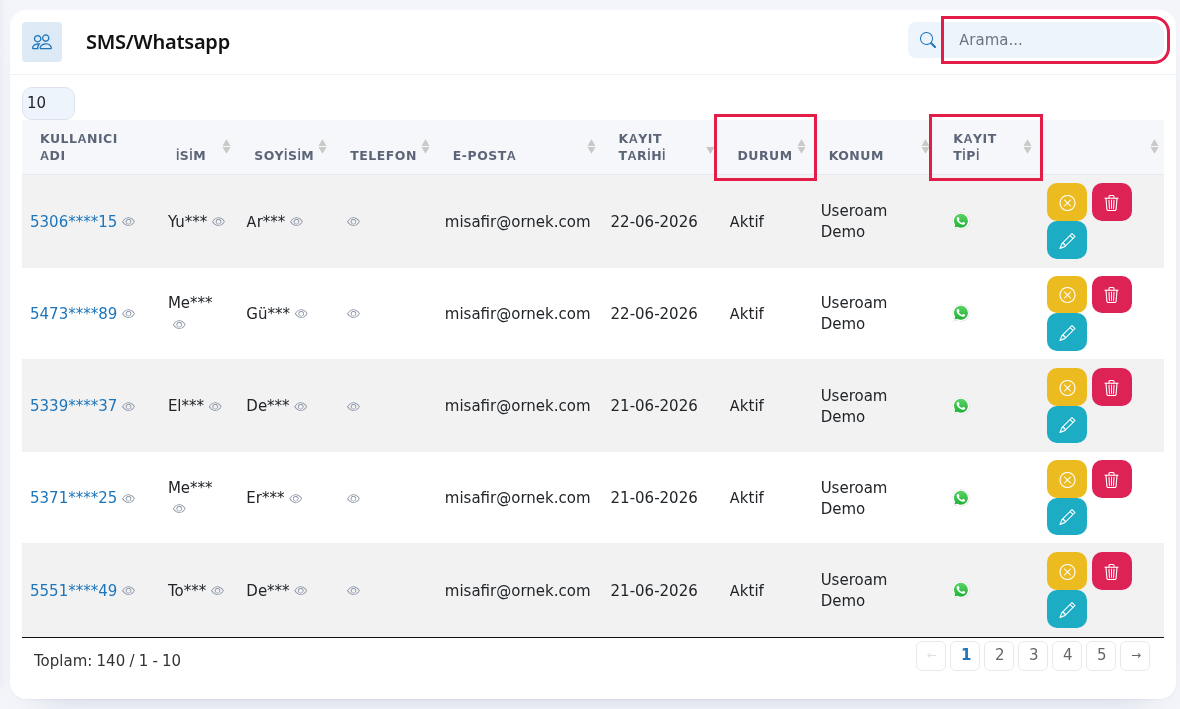This screenshot has height=709, width=1180.
Task: Click blue pencil edit for 5371****25
Action: 1067,516
